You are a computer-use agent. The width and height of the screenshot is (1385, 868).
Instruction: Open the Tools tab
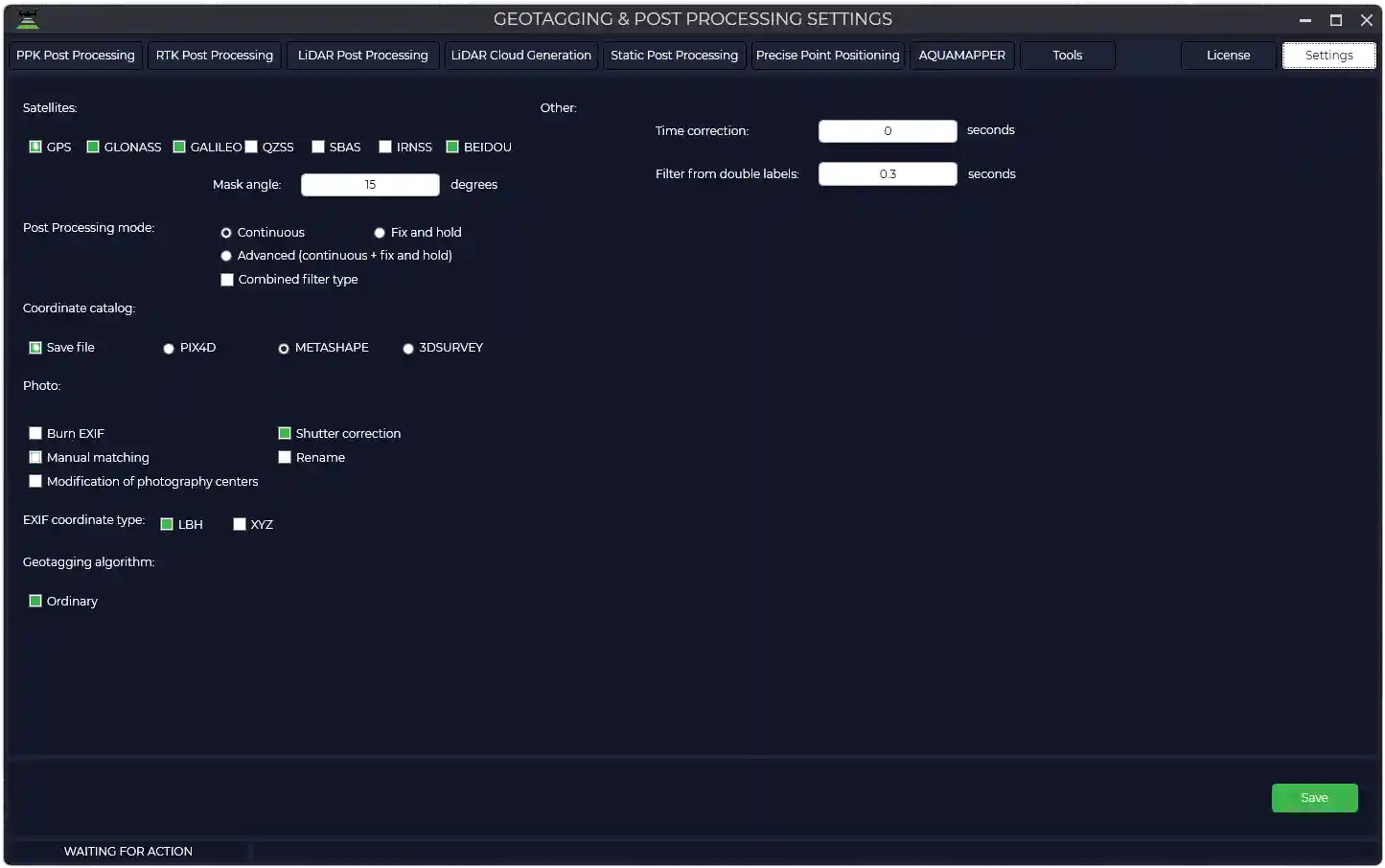coord(1068,56)
